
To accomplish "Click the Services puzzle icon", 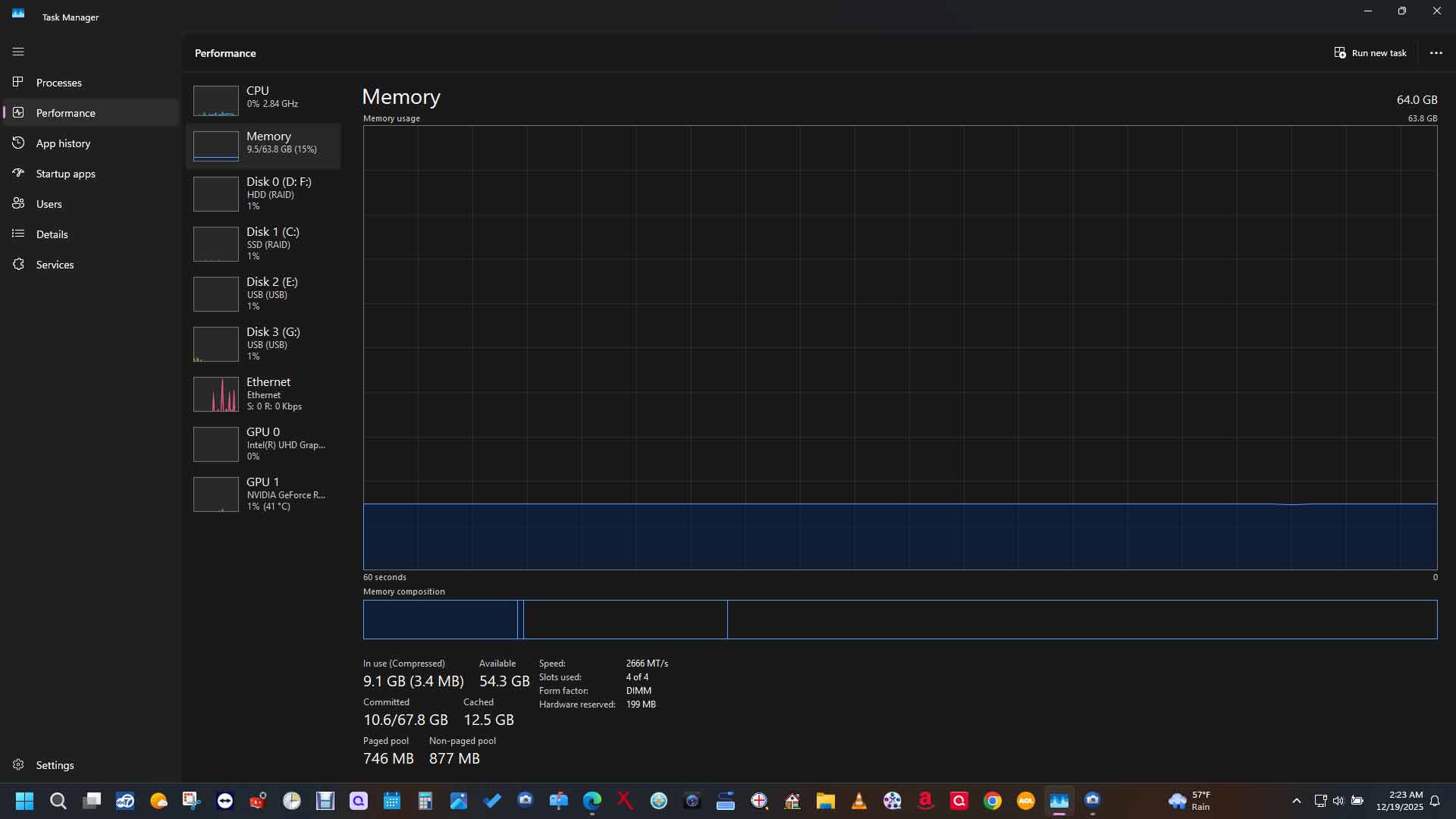I will pyautogui.click(x=18, y=264).
